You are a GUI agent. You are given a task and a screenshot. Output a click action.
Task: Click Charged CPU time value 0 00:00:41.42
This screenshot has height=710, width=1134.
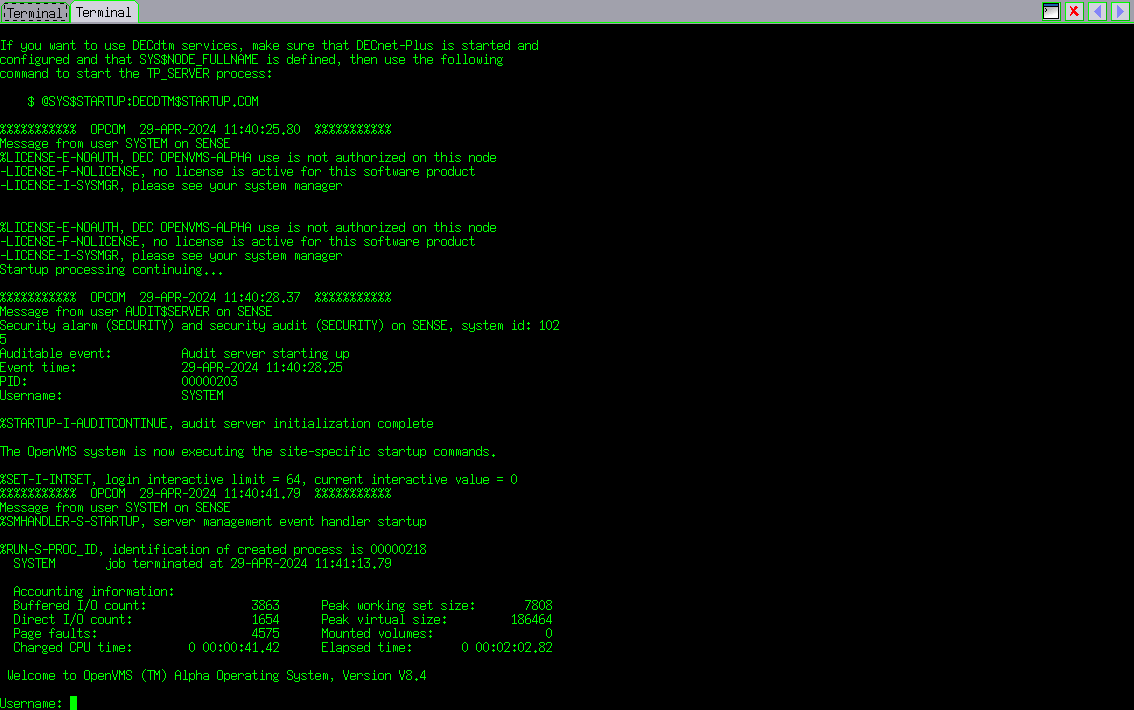click(x=234, y=647)
